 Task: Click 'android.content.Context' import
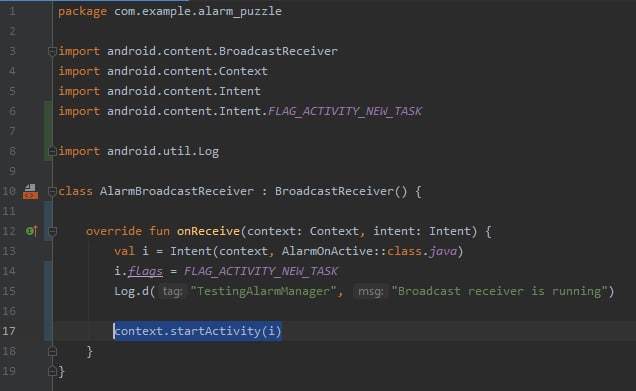187,71
